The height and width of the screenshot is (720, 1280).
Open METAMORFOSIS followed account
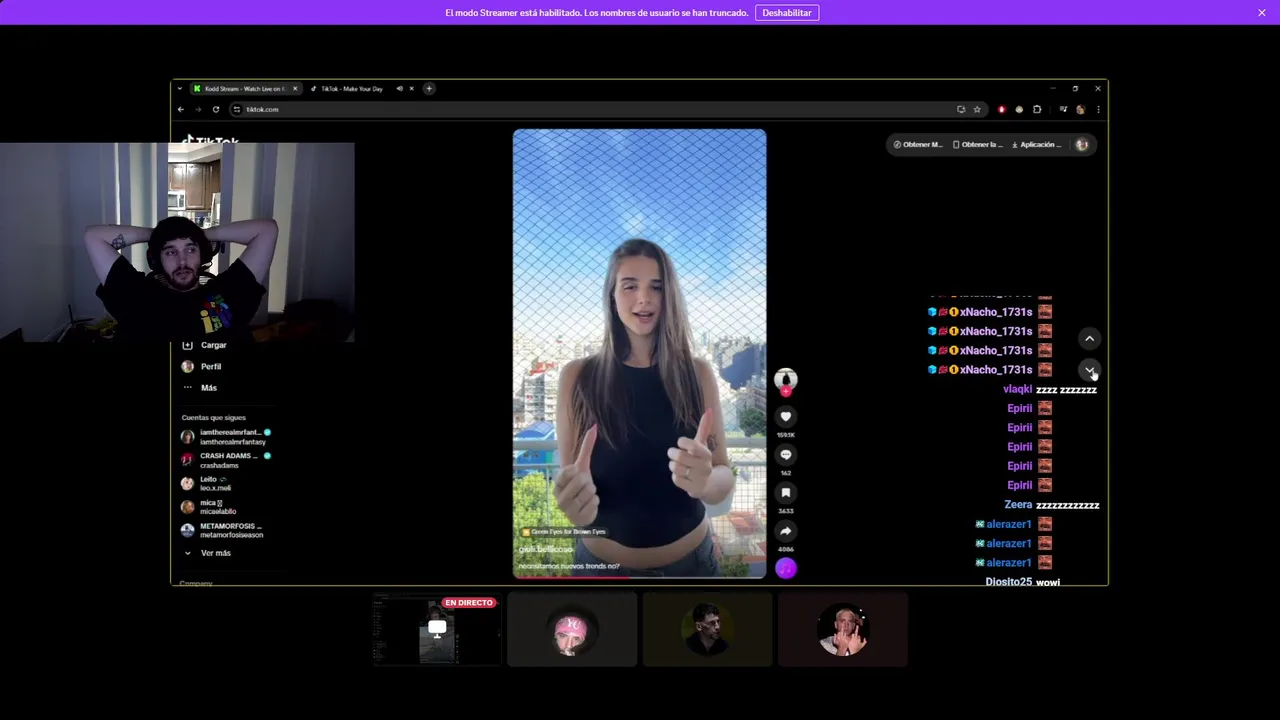click(223, 530)
